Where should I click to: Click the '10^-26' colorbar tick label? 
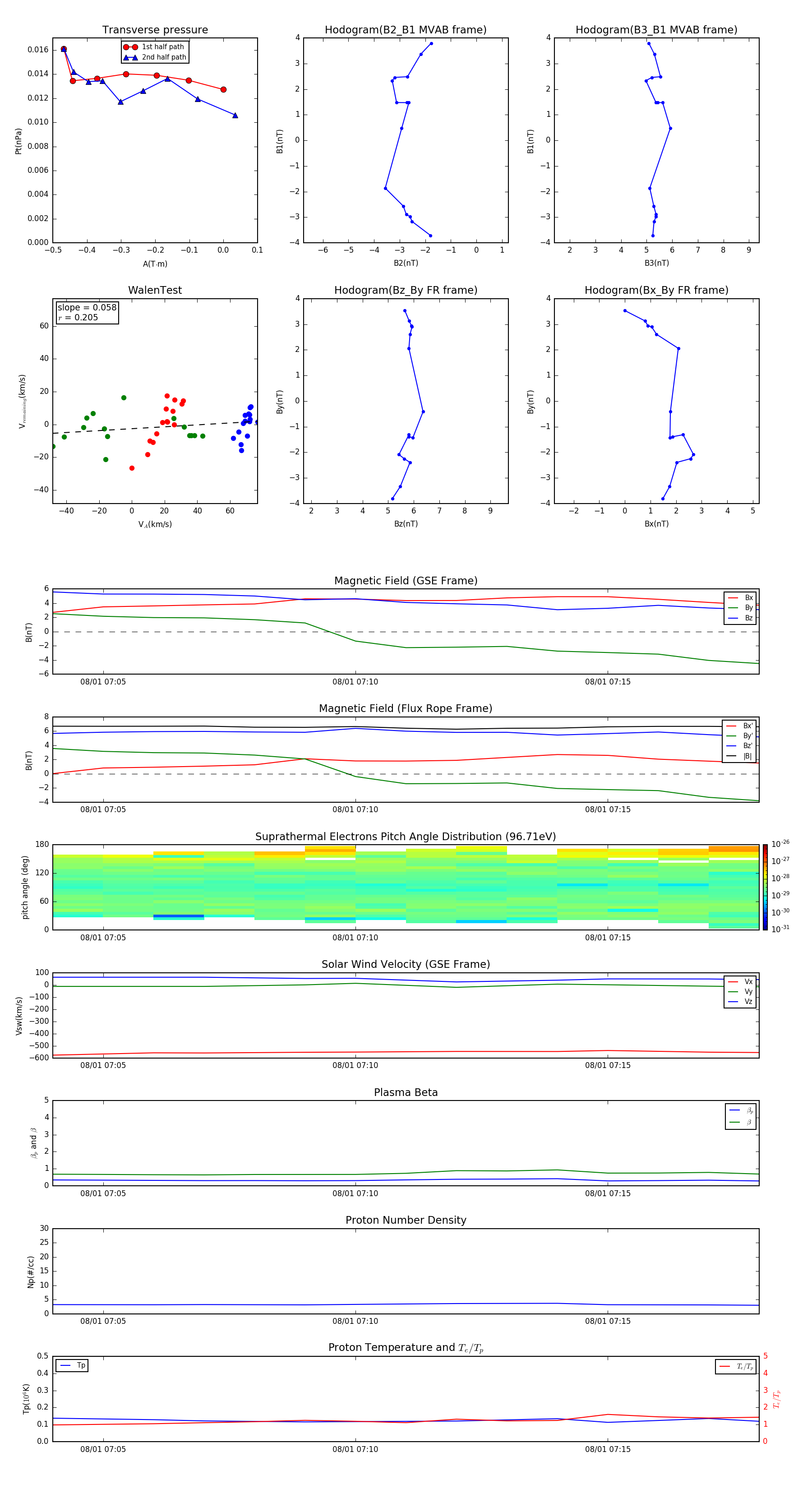point(780,844)
